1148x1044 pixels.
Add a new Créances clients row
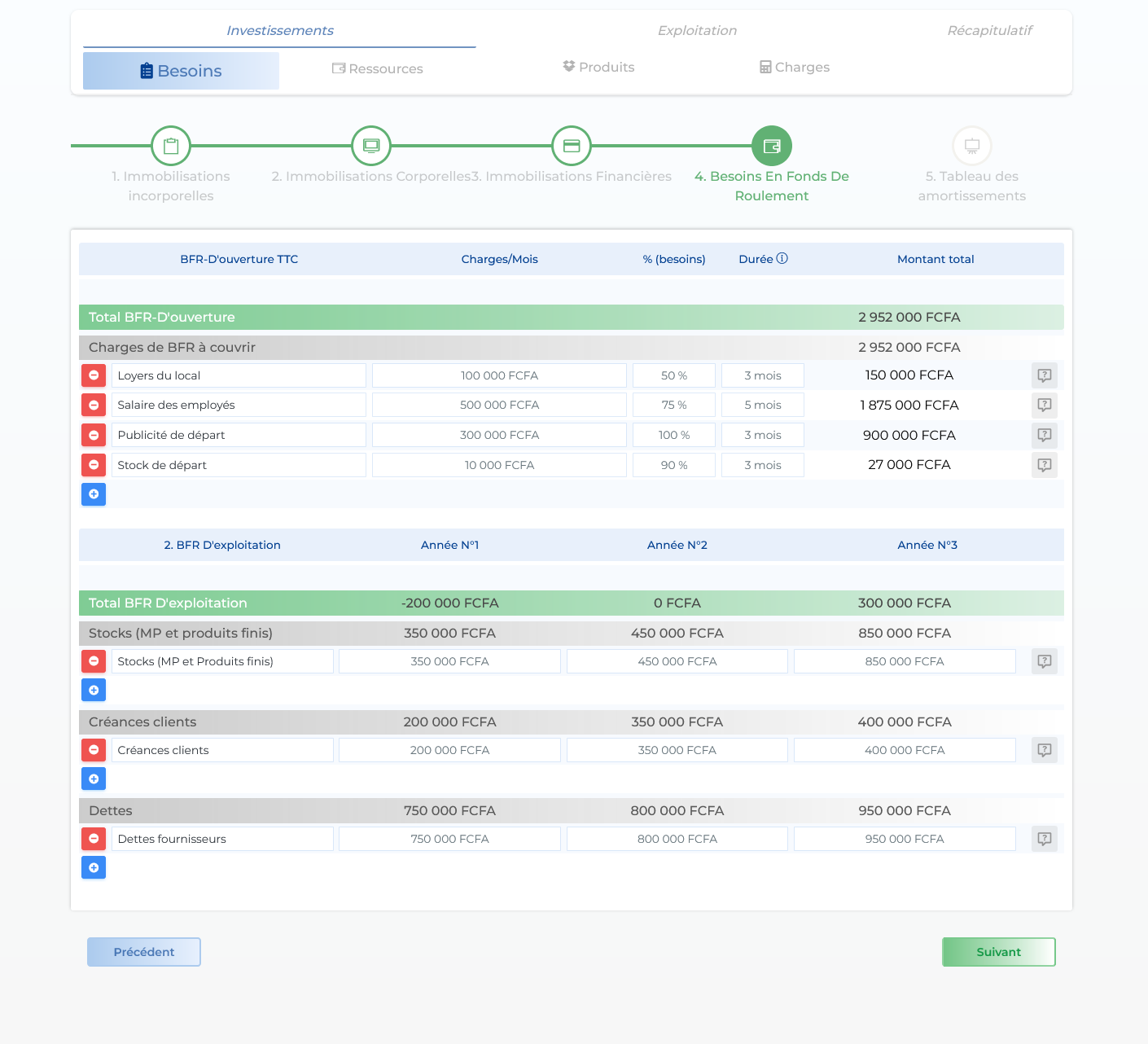coord(94,779)
